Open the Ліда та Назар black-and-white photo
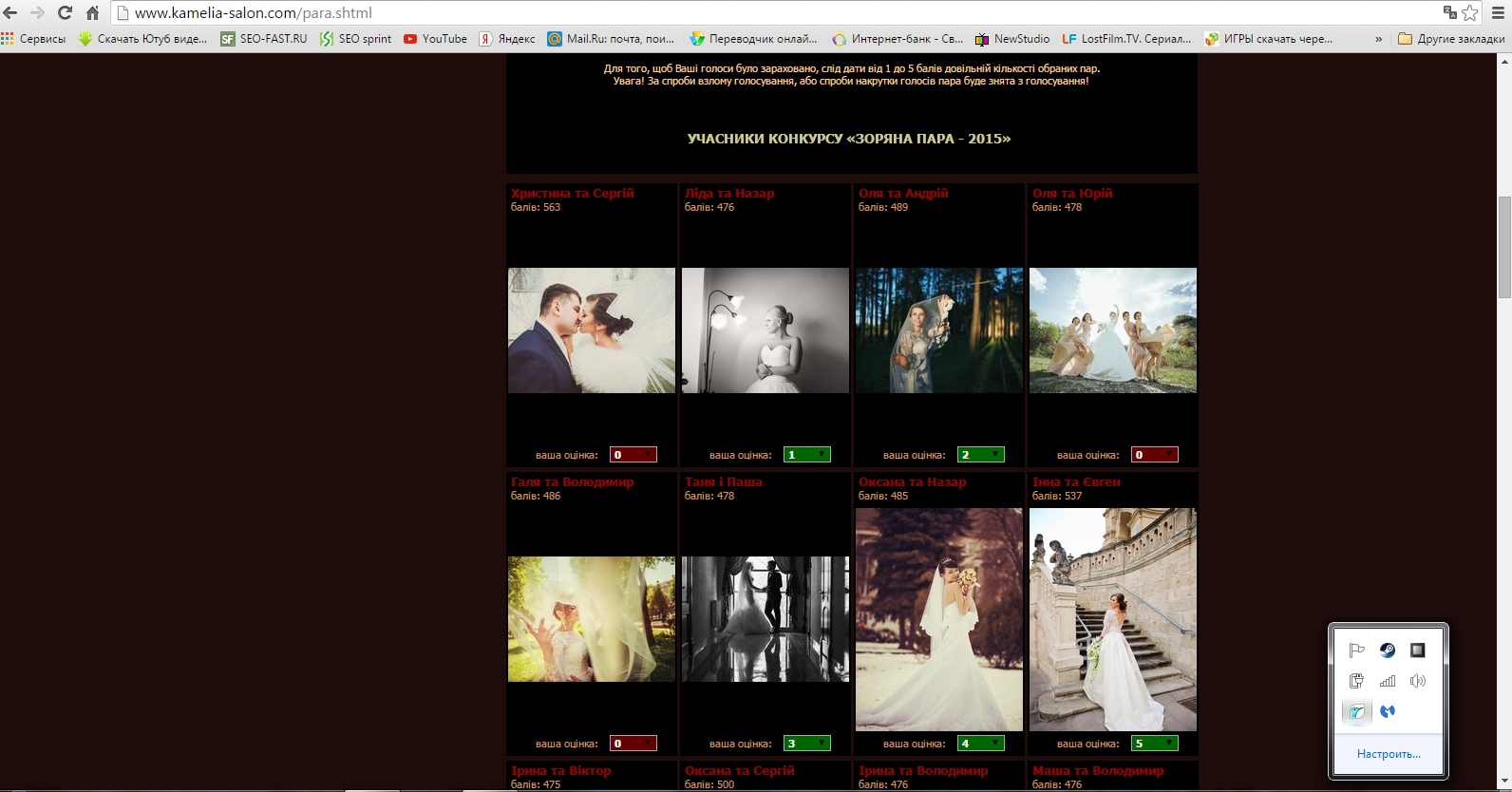1512x792 pixels. tap(765, 330)
